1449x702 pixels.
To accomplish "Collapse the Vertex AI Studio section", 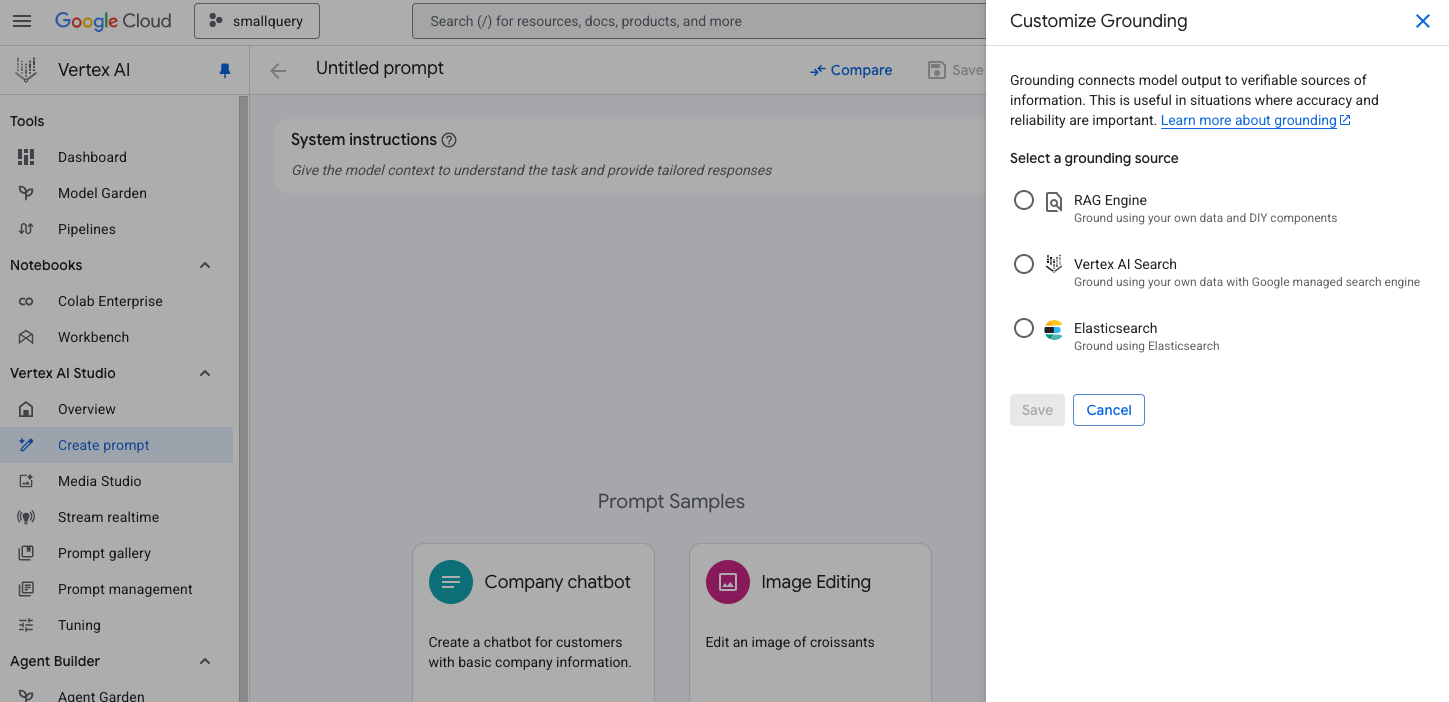I will (x=205, y=373).
